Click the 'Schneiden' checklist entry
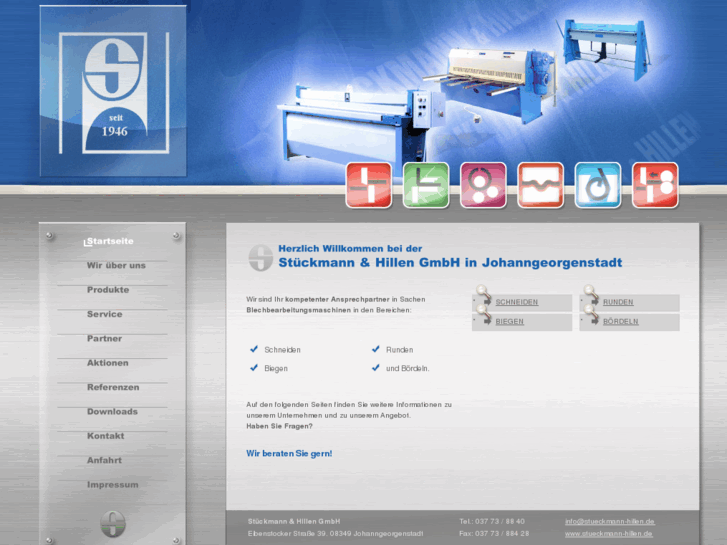The height and width of the screenshot is (545, 727). (282, 350)
